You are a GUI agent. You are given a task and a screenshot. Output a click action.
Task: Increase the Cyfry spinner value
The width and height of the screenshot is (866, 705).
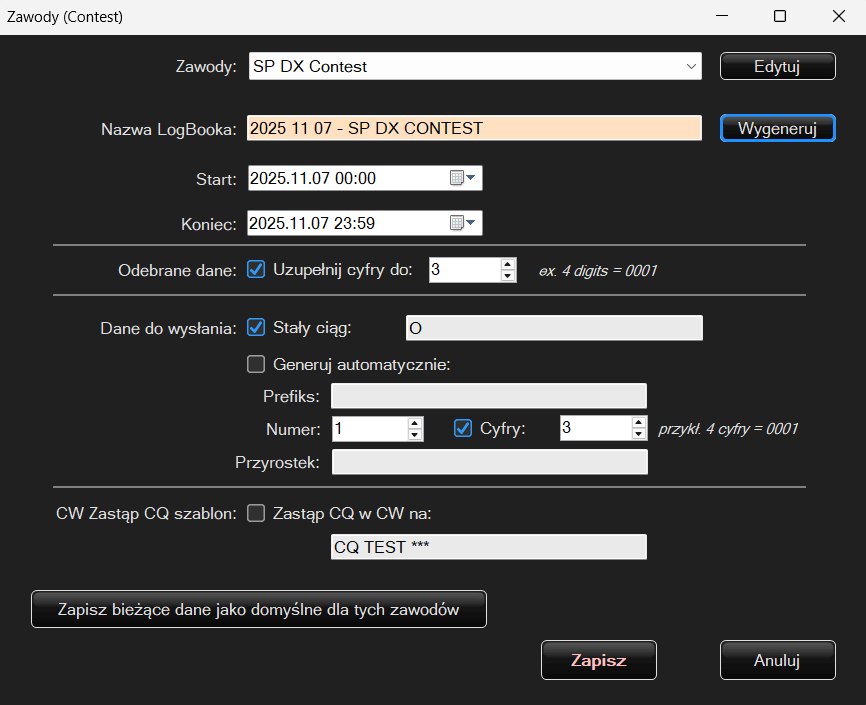tap(639, 423)
